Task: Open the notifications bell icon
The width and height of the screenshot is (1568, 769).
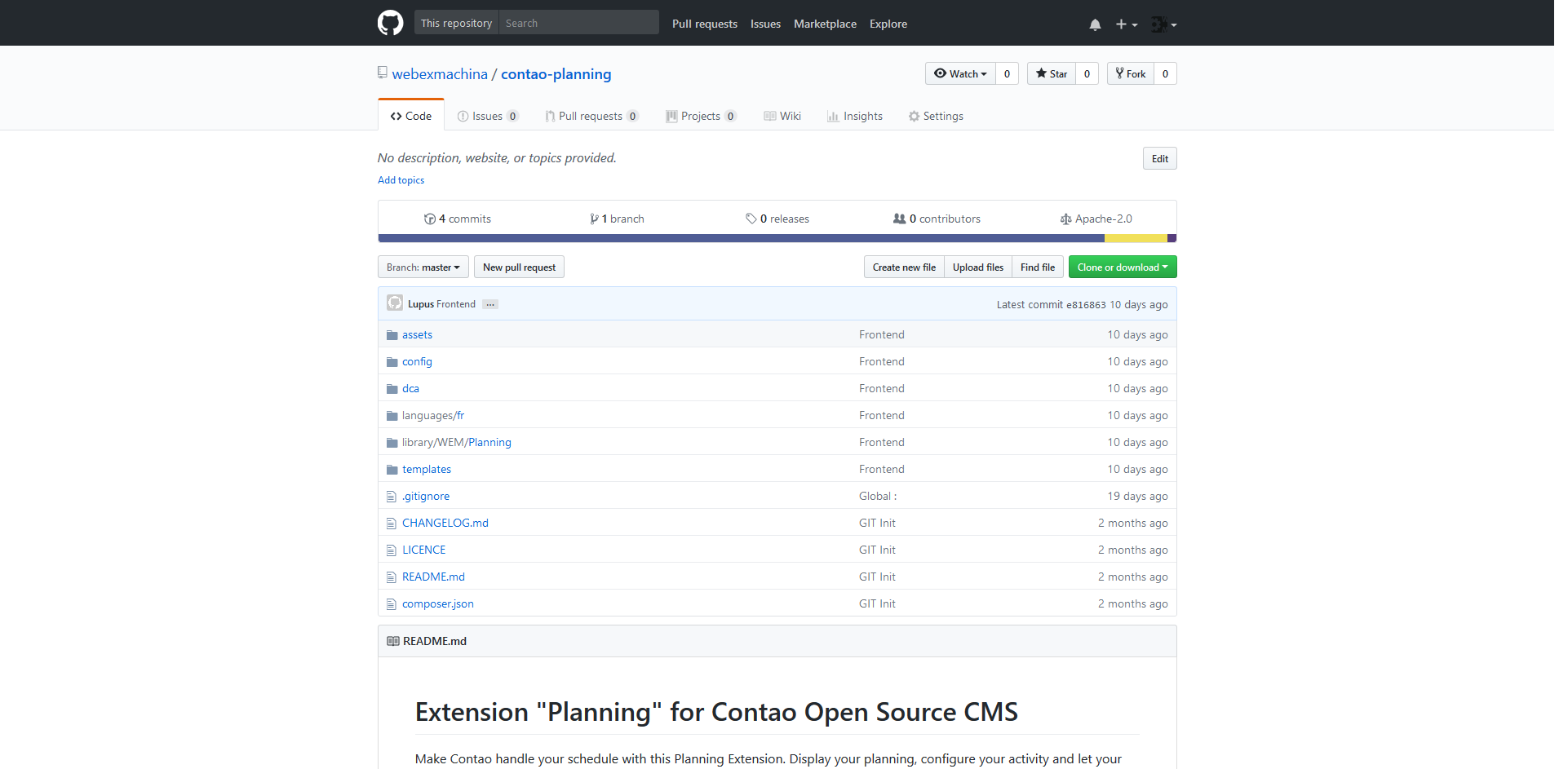Action: (x=1095, y=24)
